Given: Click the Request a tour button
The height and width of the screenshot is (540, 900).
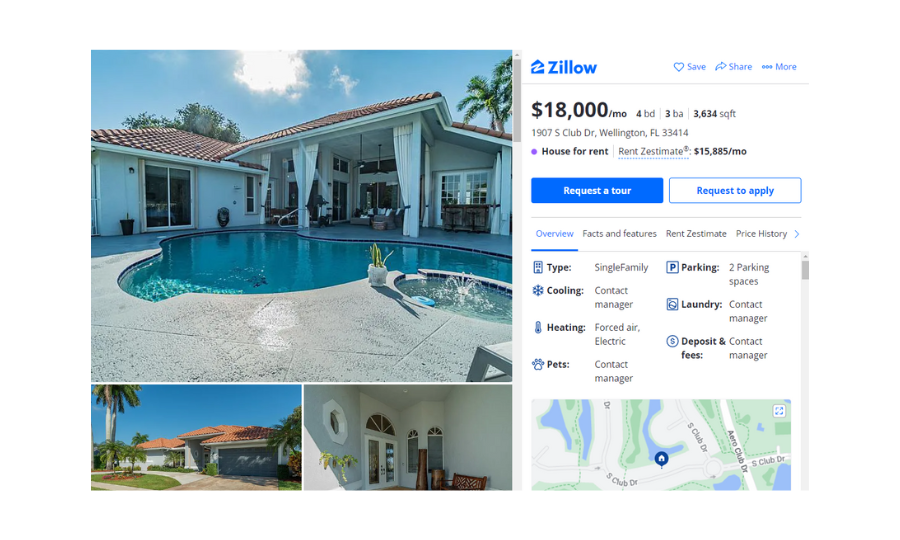Looking at the screenshot, I should pyautogui.click(x=597, y=191).
